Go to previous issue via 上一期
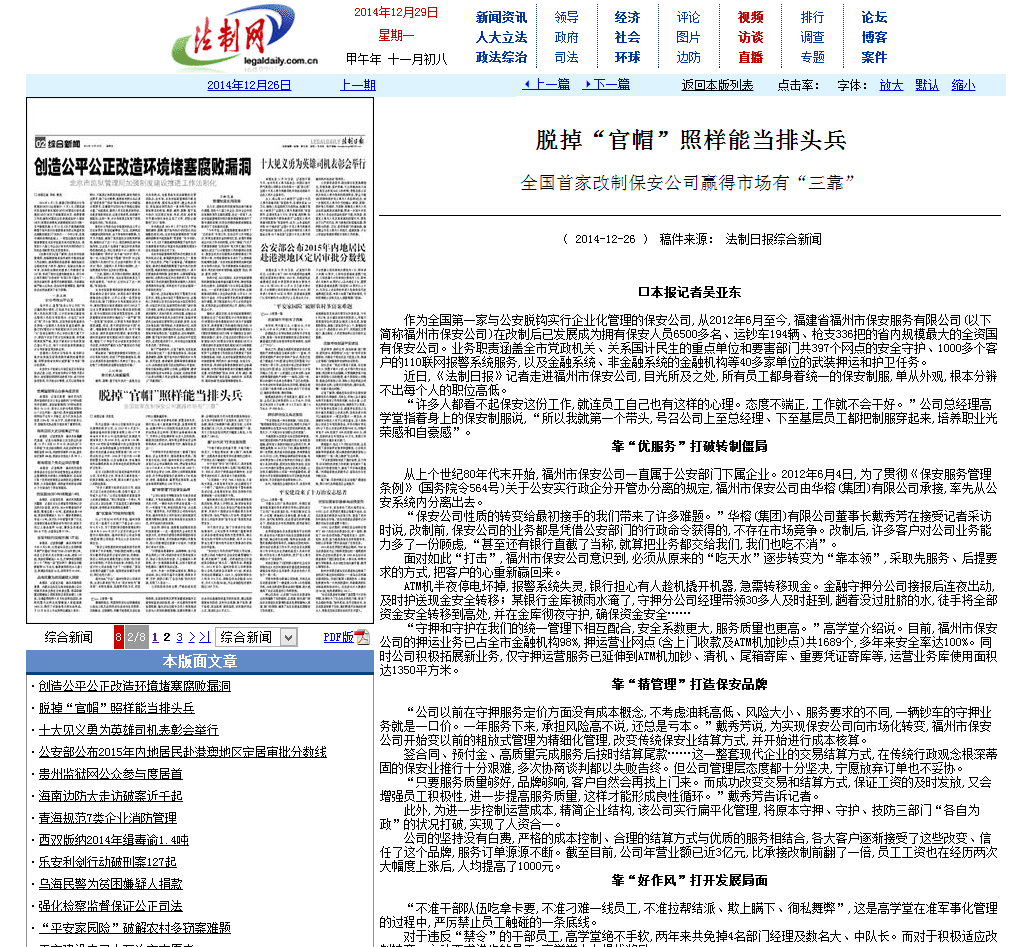This screenshot has width=1026, height=947. click(358, 85)
